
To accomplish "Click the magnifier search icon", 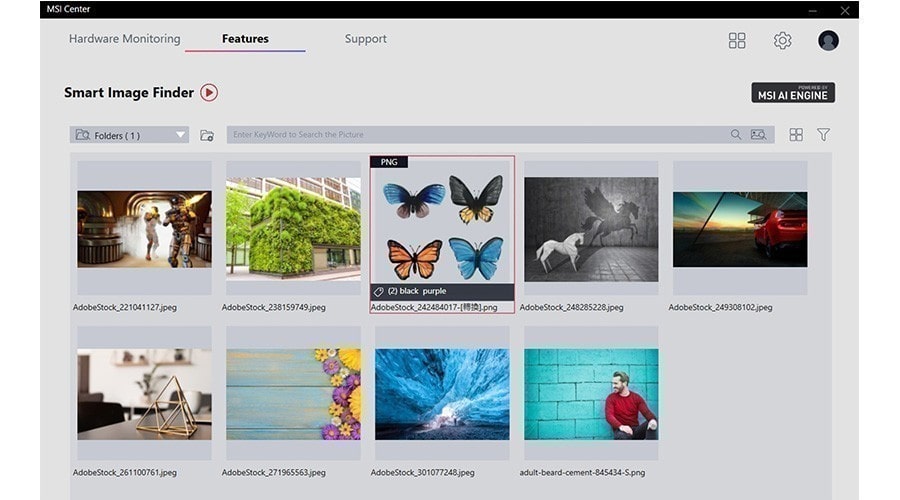I will point(735,134).
